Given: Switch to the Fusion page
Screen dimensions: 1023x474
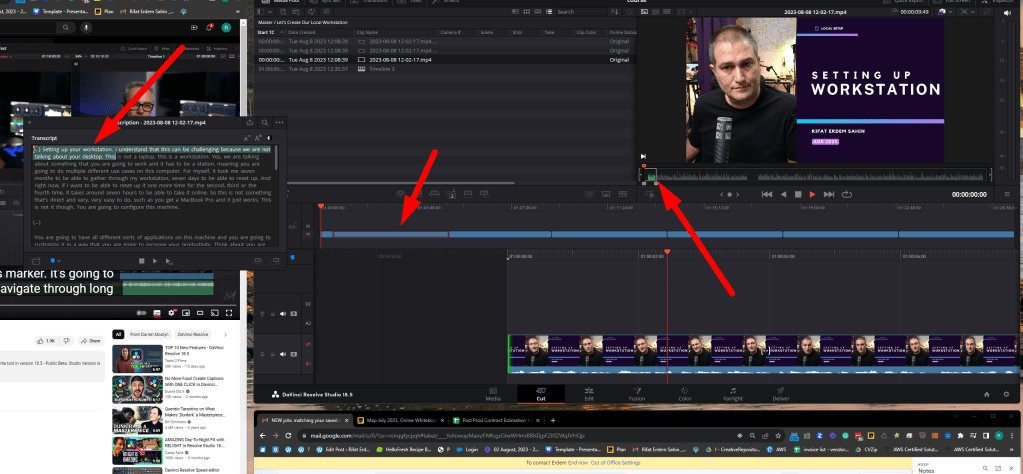Looking at the screenshot, I should 637,394.
